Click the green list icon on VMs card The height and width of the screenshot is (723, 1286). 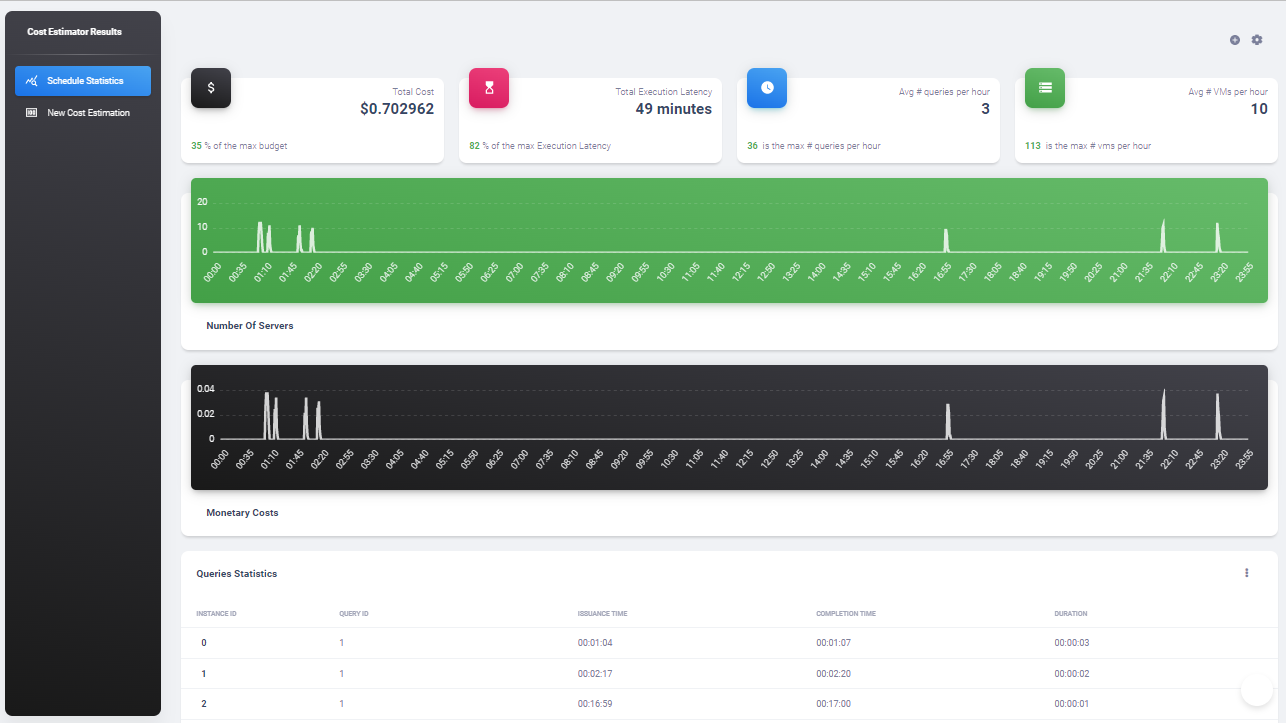1044,88
